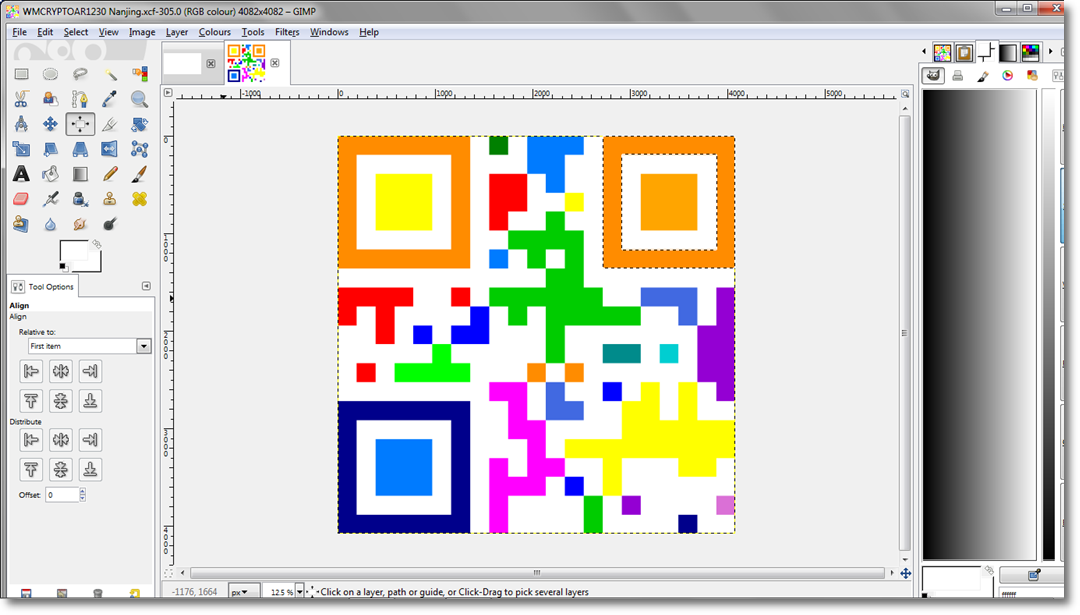The image size is (1080, 615).
Task: Select the Pencil tool
Action: [x=110, y=174]
